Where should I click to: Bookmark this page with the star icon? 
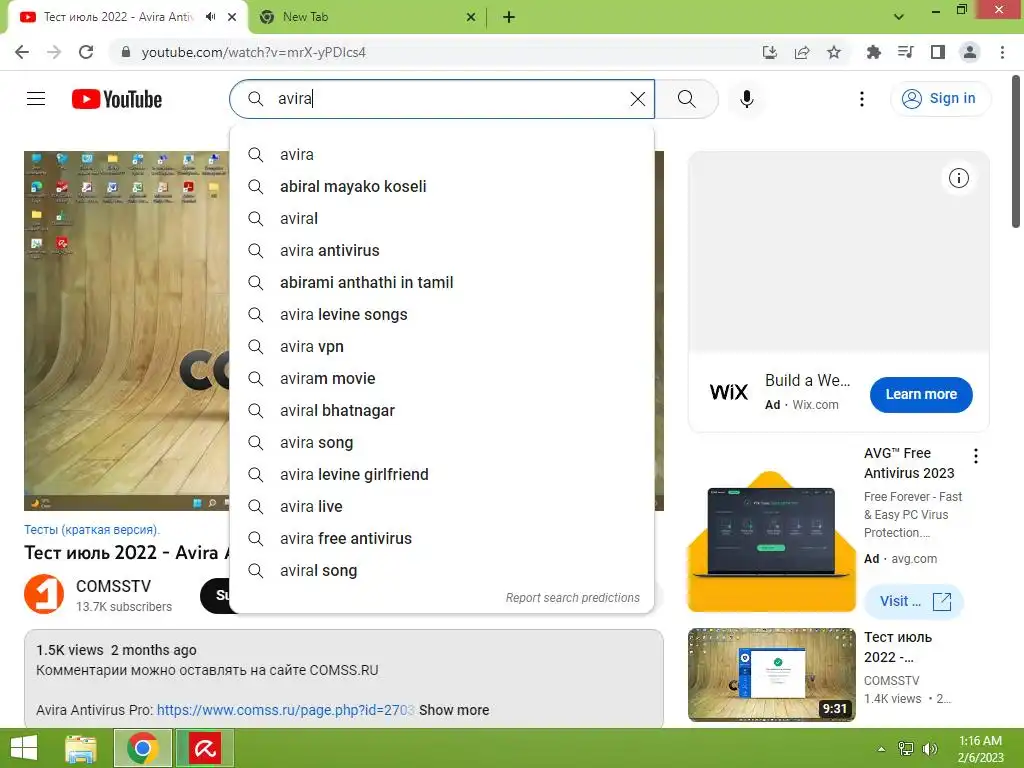click(834, 52)
